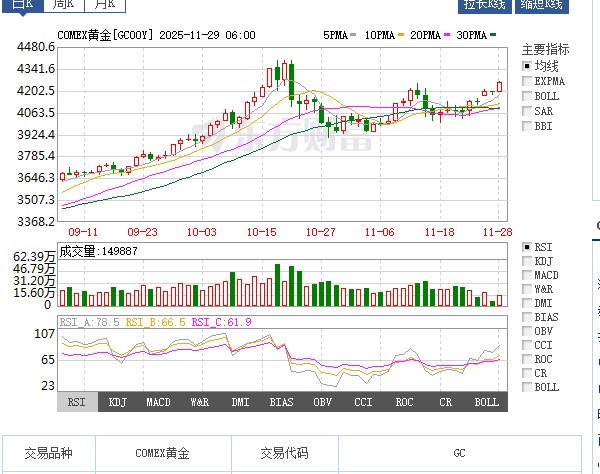
Task: Open the CCI tab in bottom indicator bar
Action: (x=363, y=402)
